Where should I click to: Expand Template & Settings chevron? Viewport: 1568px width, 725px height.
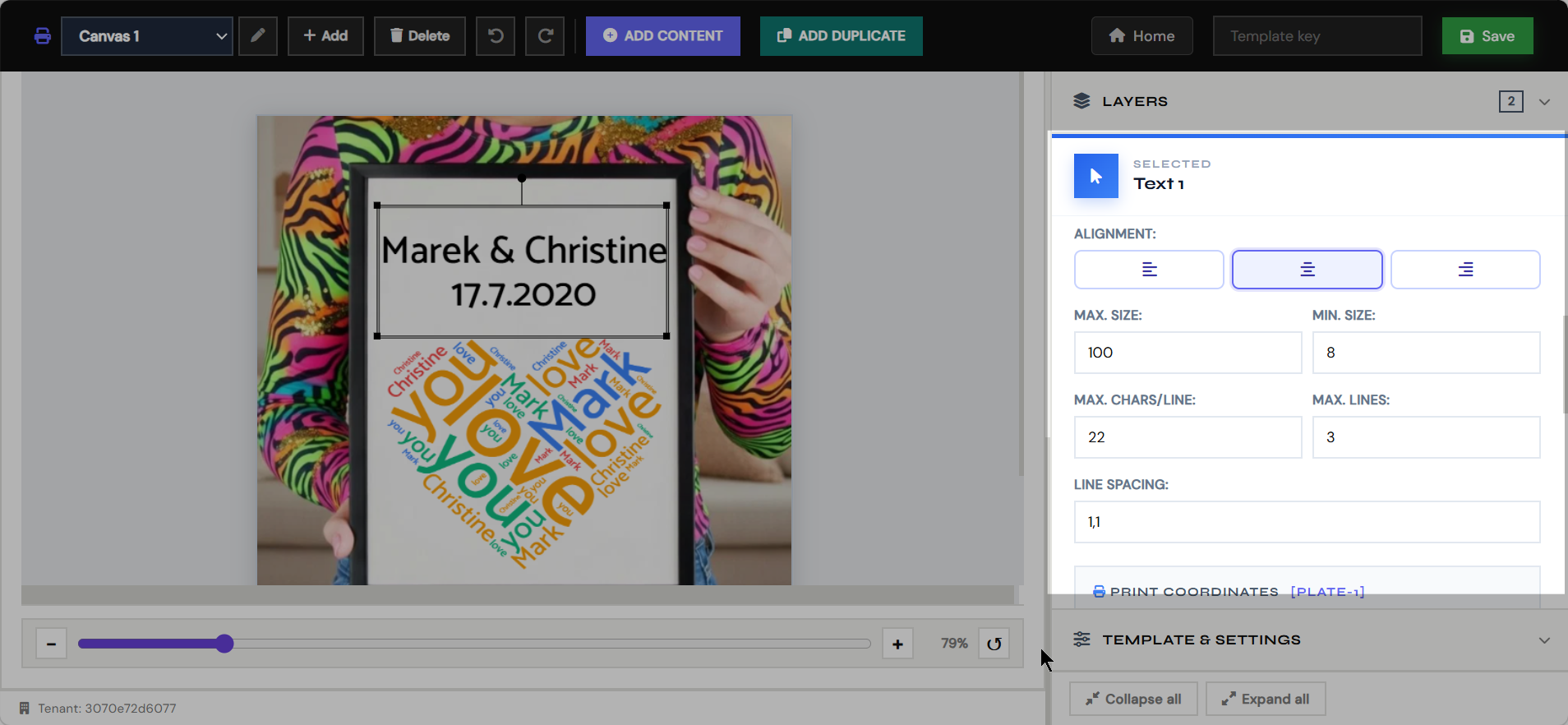coord(1545,640)
